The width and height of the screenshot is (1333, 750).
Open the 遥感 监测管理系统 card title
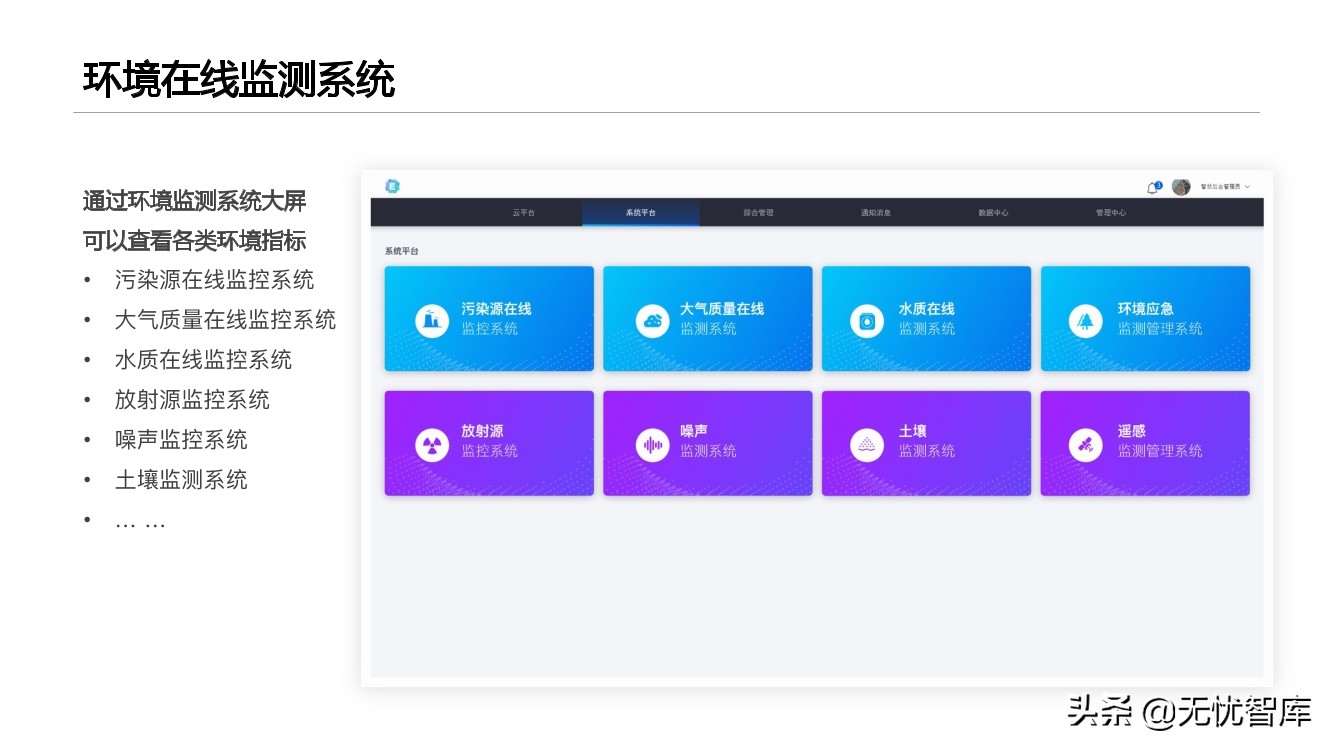[x=1160, y=441]
